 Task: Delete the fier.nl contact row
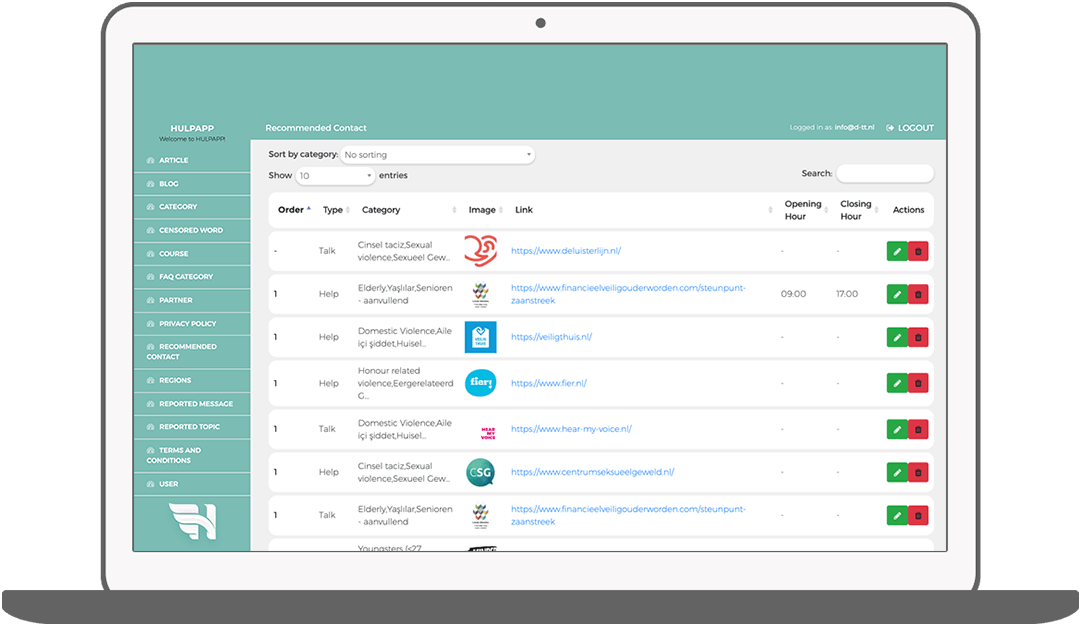918,383
